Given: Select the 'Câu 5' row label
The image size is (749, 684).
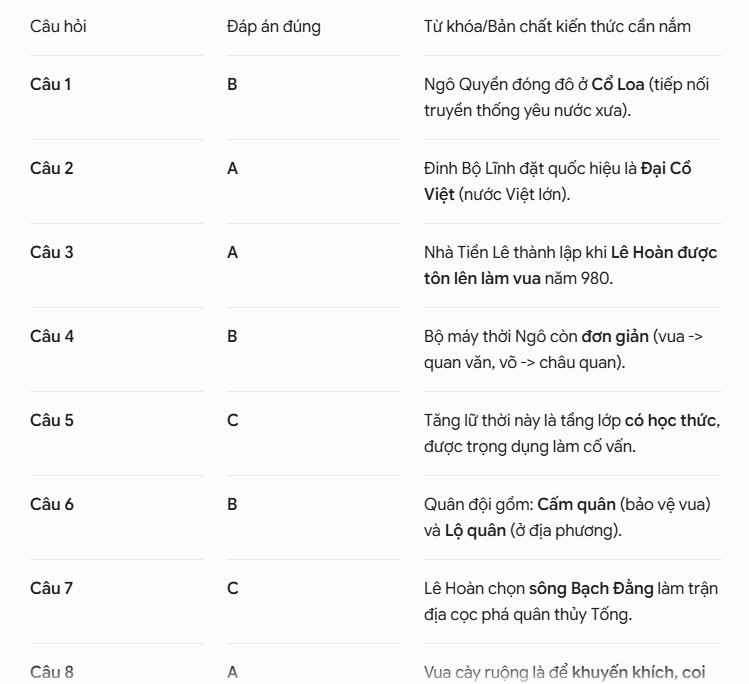Looking at the screenshot, I should click(x=52, y=421).
